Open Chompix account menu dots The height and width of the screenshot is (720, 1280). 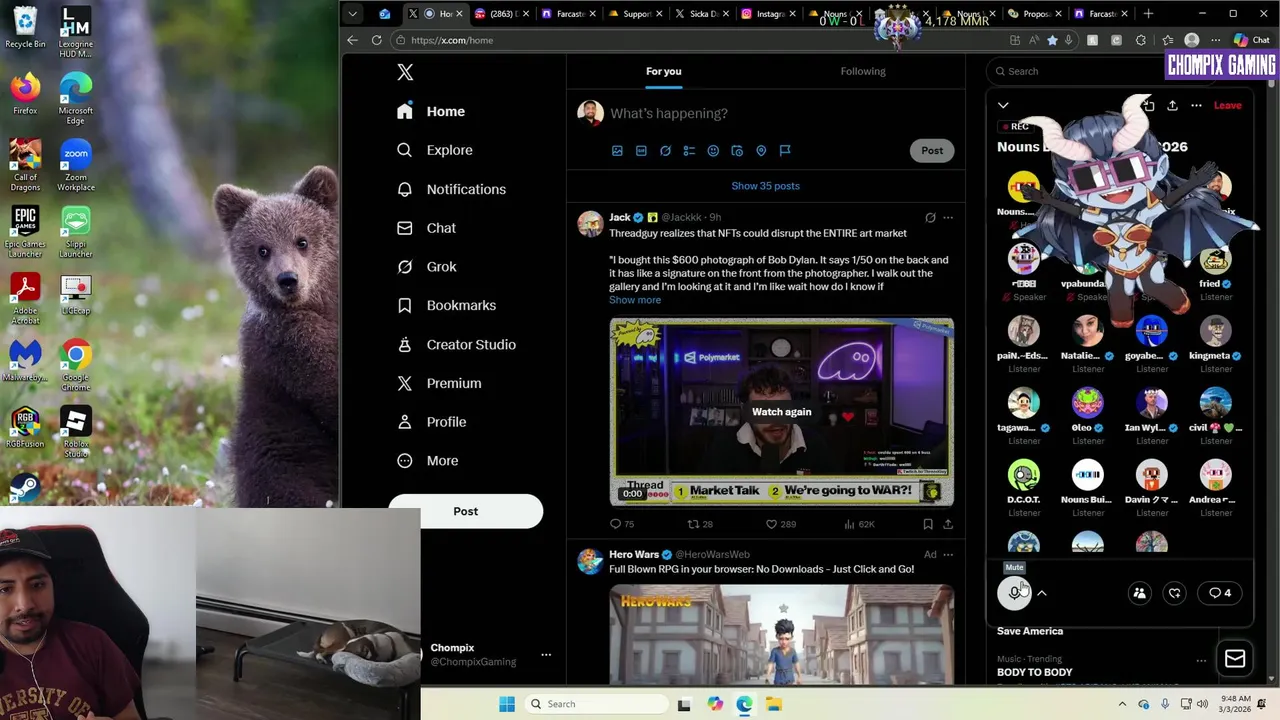coord(546,655)
